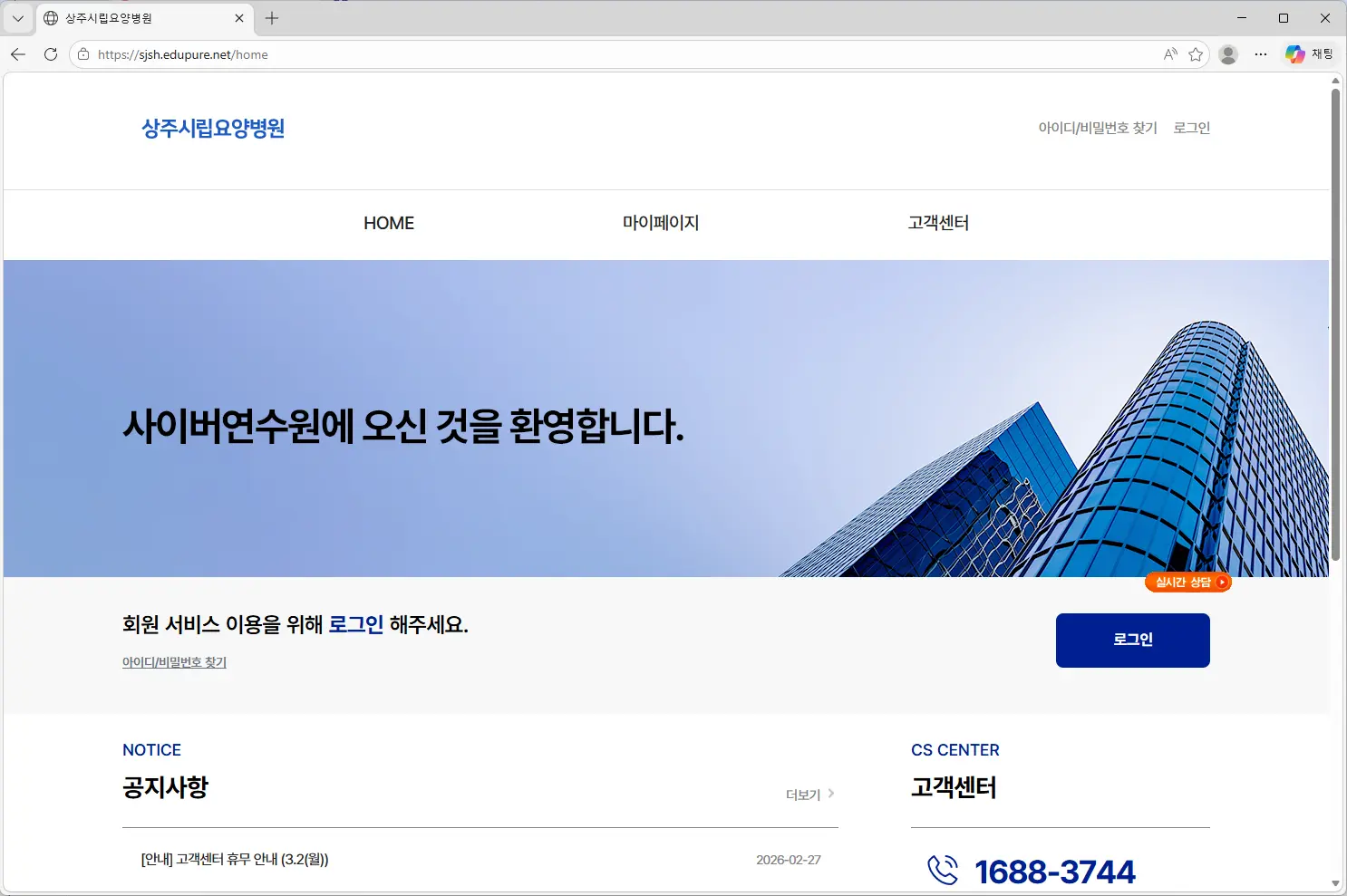Click the browser back arrow
Screen dimensions: 1347x896
[x=17, y=54]
